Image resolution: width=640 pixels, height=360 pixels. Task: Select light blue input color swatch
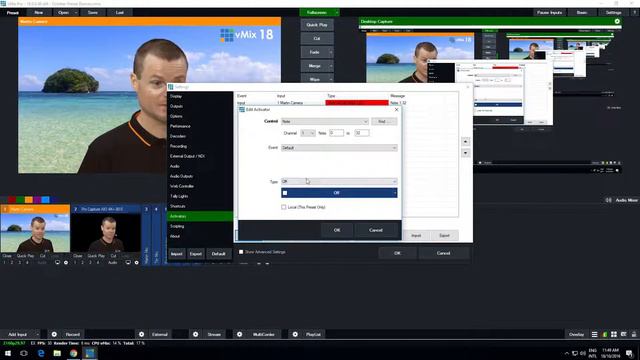[x=45, y=200]
